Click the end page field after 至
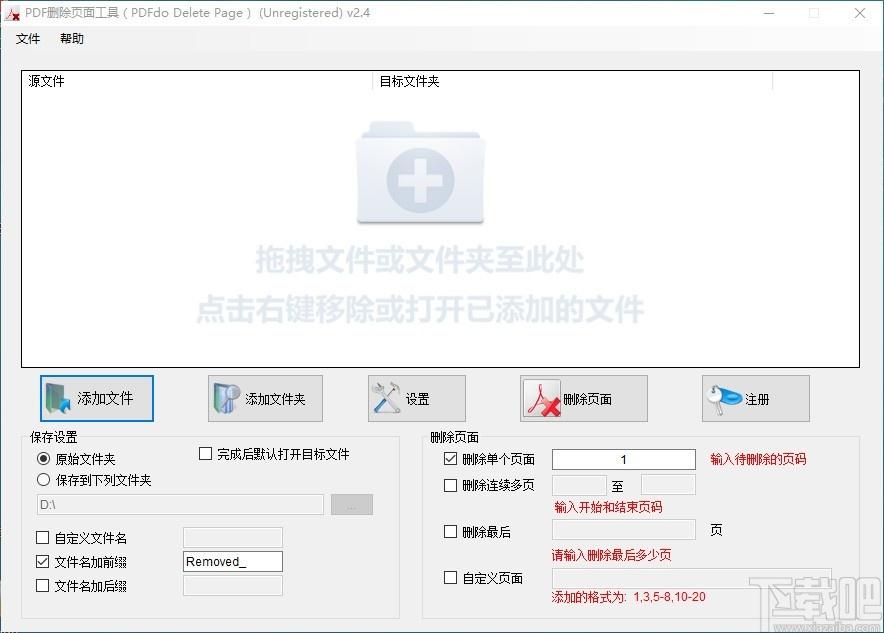The height and width of the screenshot is (633, 884). point(668,485)
